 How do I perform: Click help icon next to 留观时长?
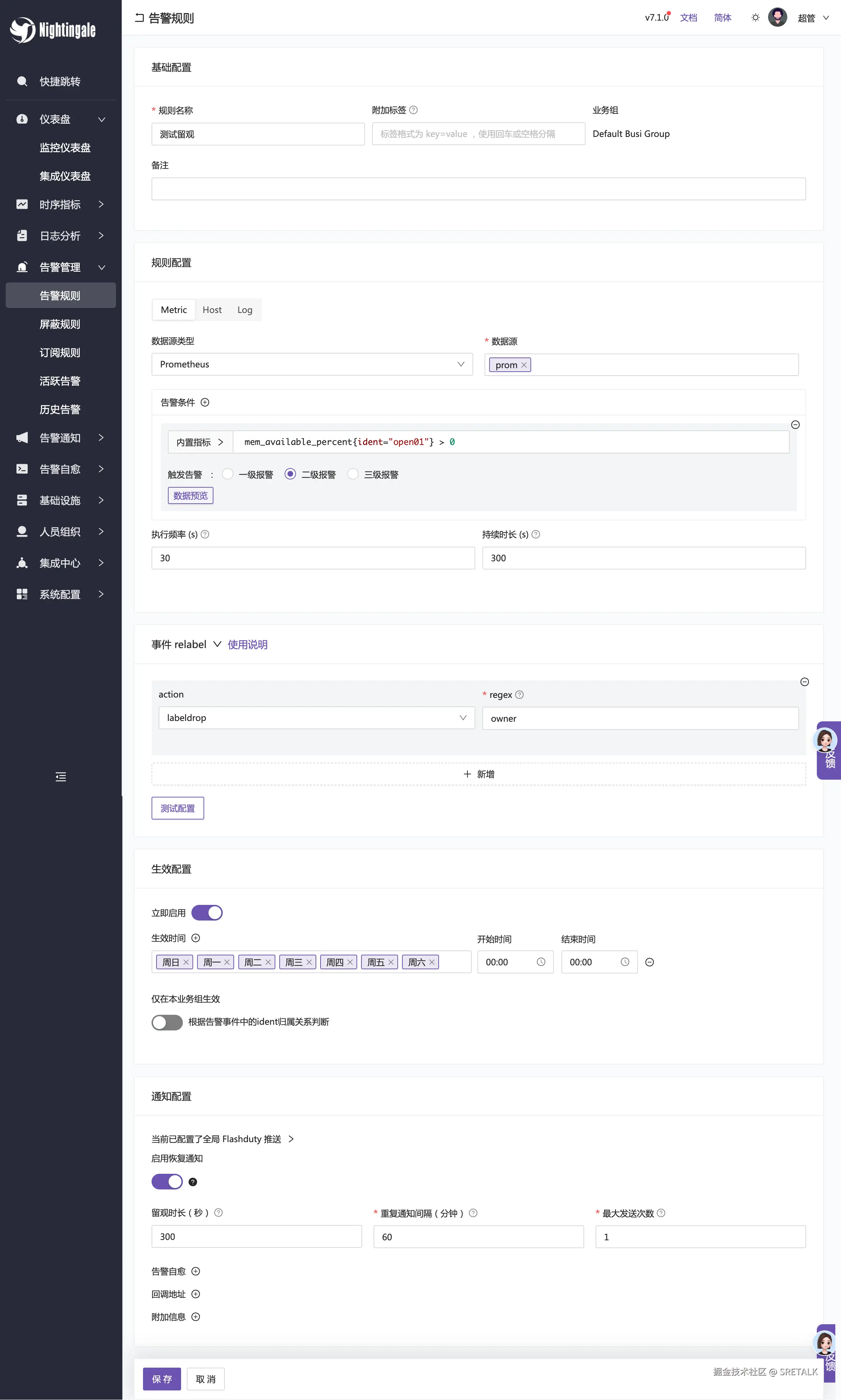[219, 1213]
